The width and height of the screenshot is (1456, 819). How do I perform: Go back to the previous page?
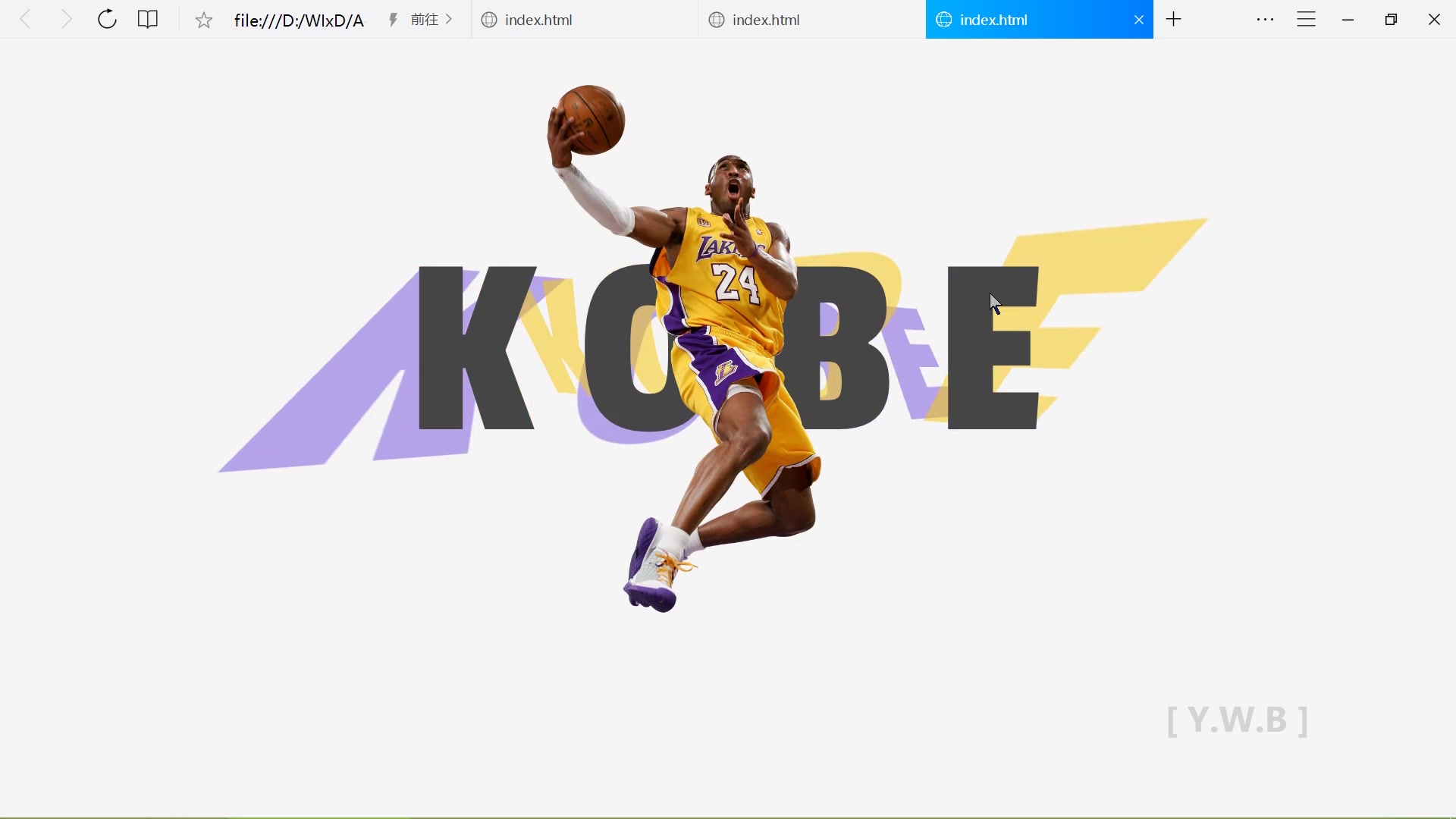(25, 20)
